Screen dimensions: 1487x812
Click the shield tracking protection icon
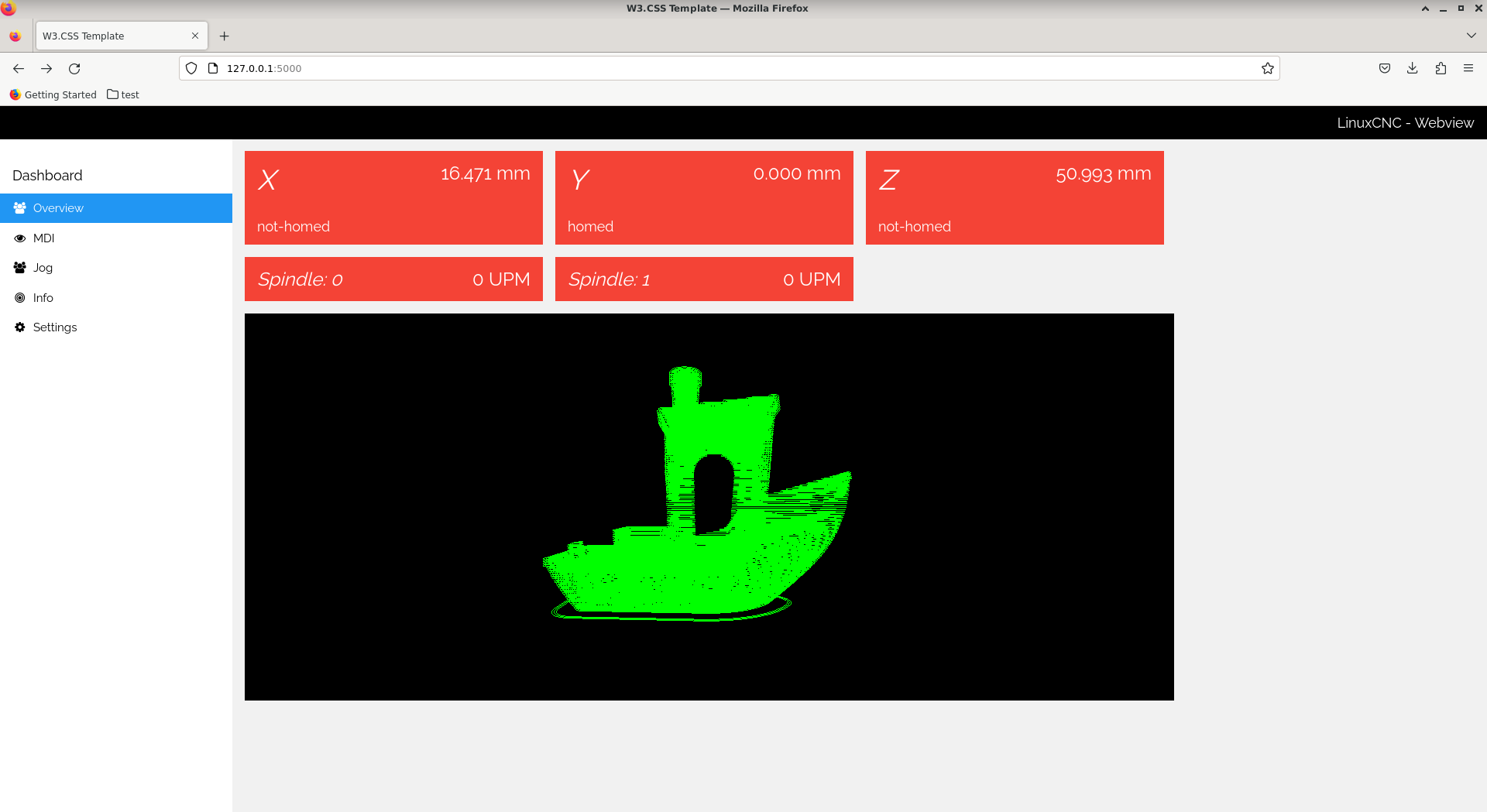[191, 68]
